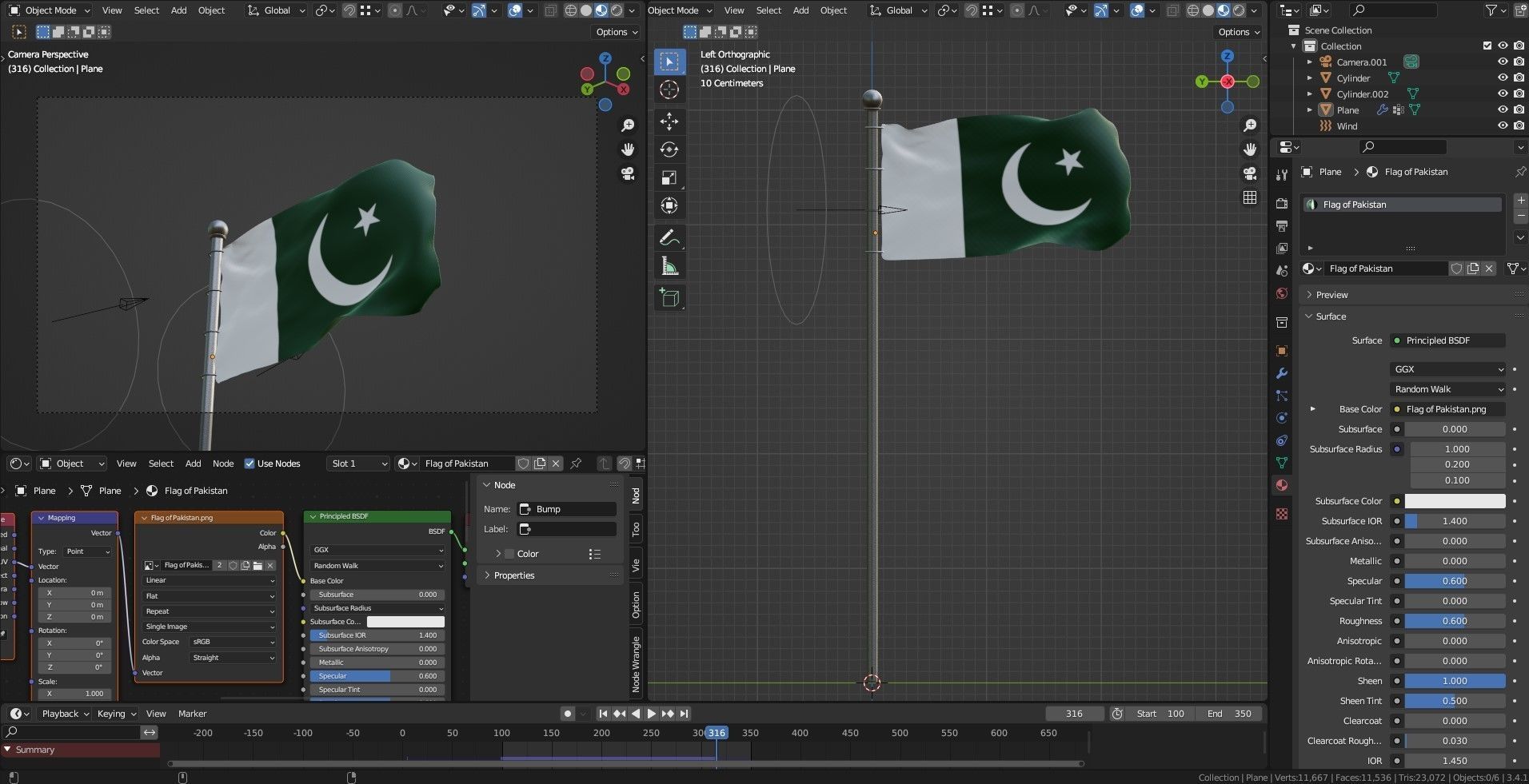
Task: Open the Physics Properties tab
Action: pyautogui.click(x=1280, y=417)
